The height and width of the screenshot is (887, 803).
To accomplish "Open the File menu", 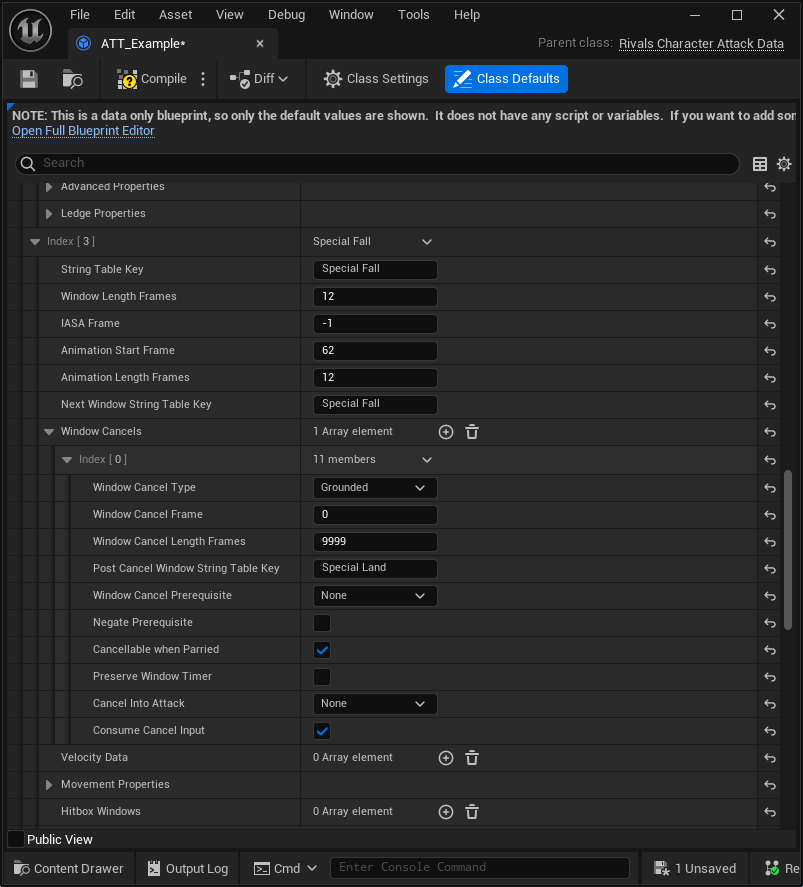I will [80, 15].
